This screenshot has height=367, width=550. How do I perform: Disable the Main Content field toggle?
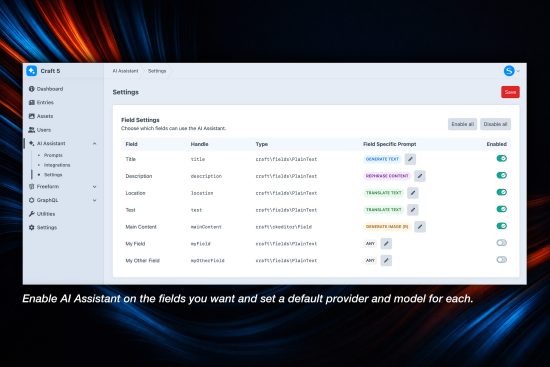coord(502,226)
